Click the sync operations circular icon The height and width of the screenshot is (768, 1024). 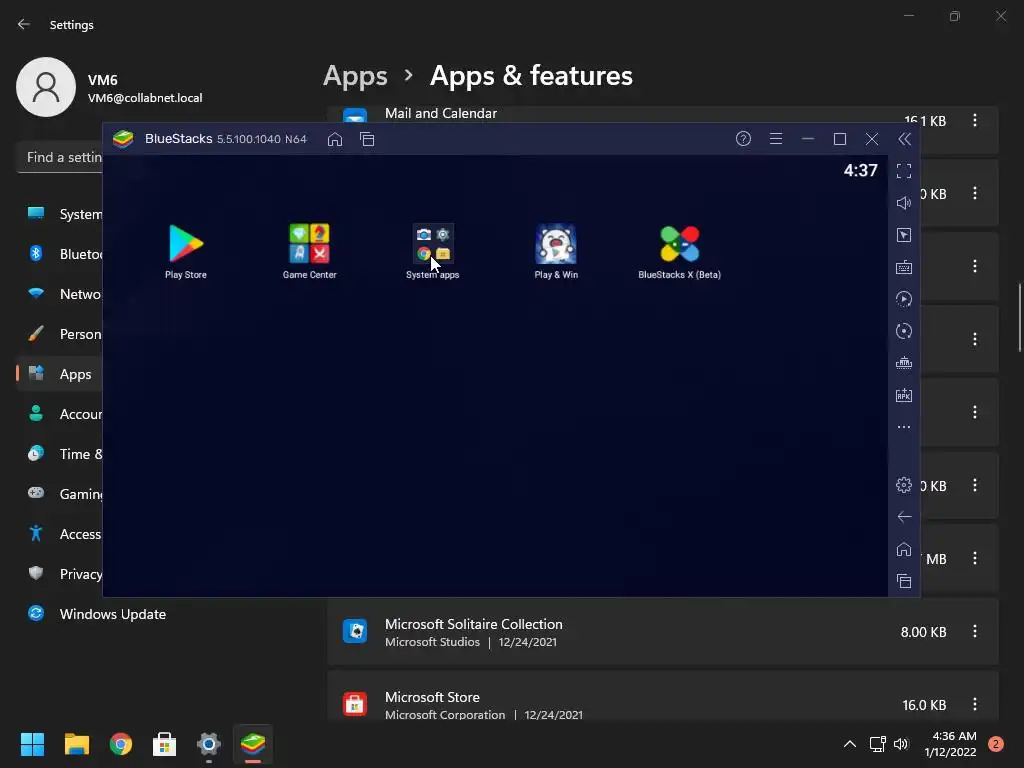pos(904,331)
